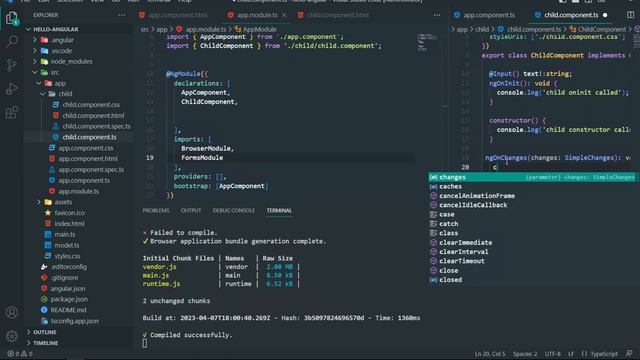Open the Extensions view
The height and width of the screenshot is (360, 640).
(12, 112)
